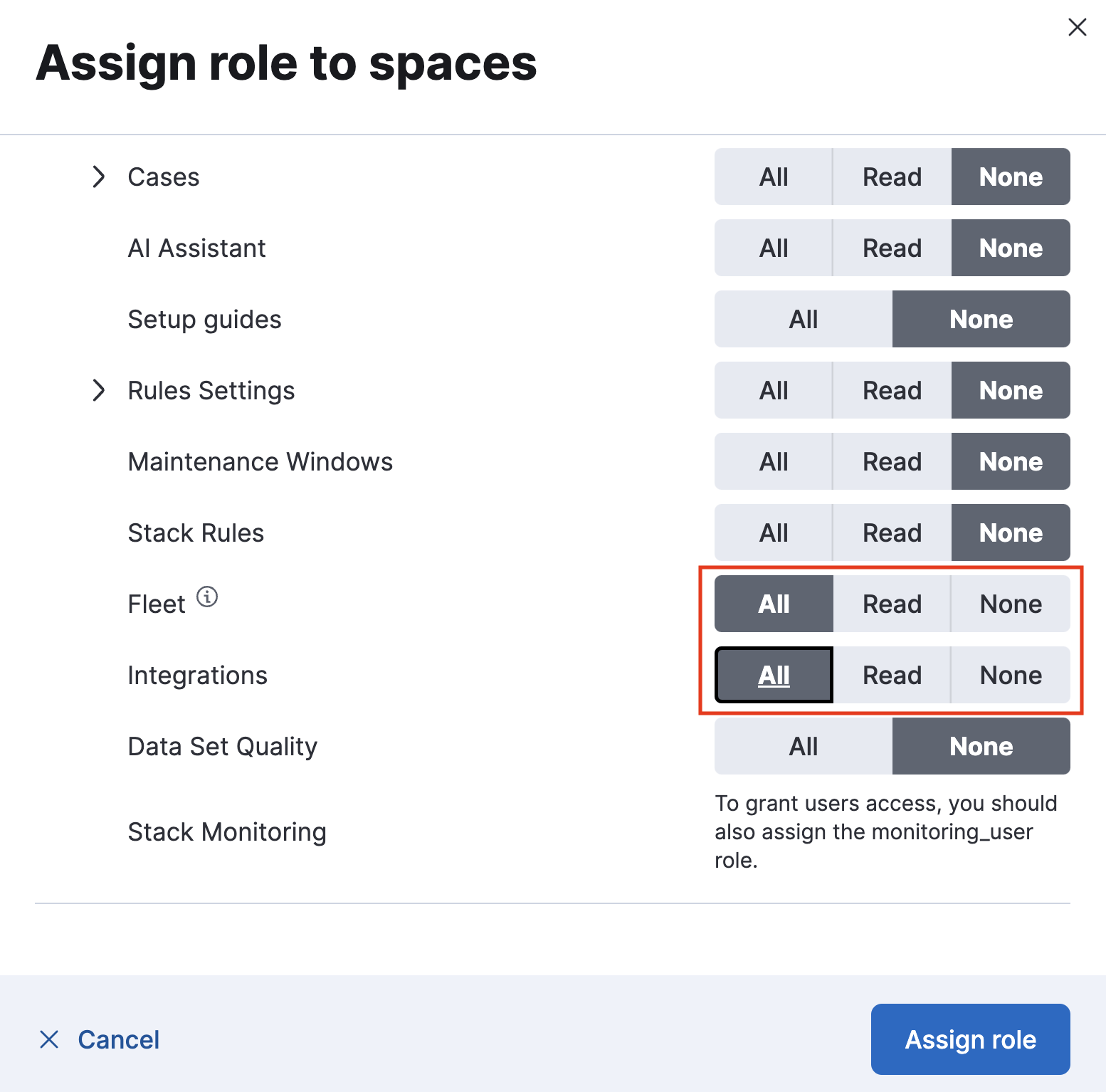Set Integrations to Read

[x=892, y=675]
